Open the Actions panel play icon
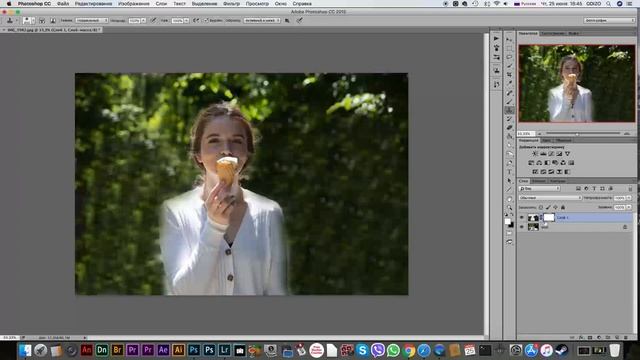Screen dimensions: 640x360 click(x=496, y=39)
